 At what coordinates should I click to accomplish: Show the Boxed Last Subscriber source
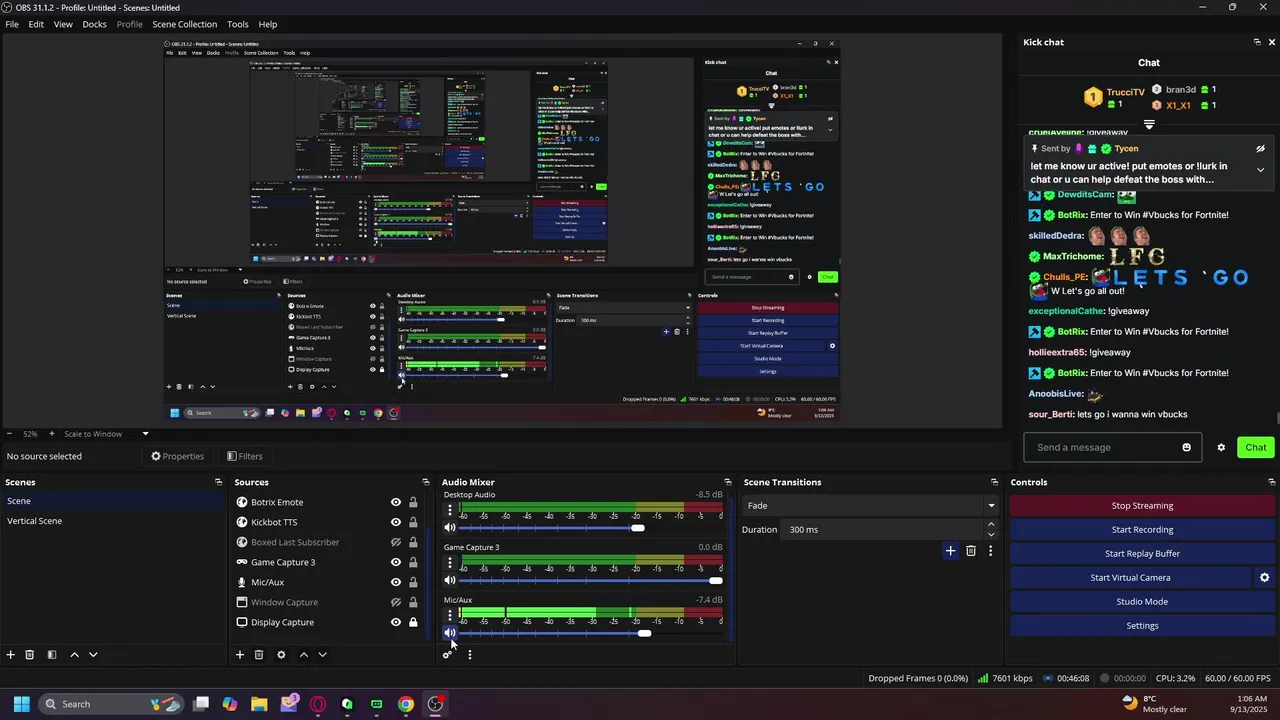click(x=396, y=542)
